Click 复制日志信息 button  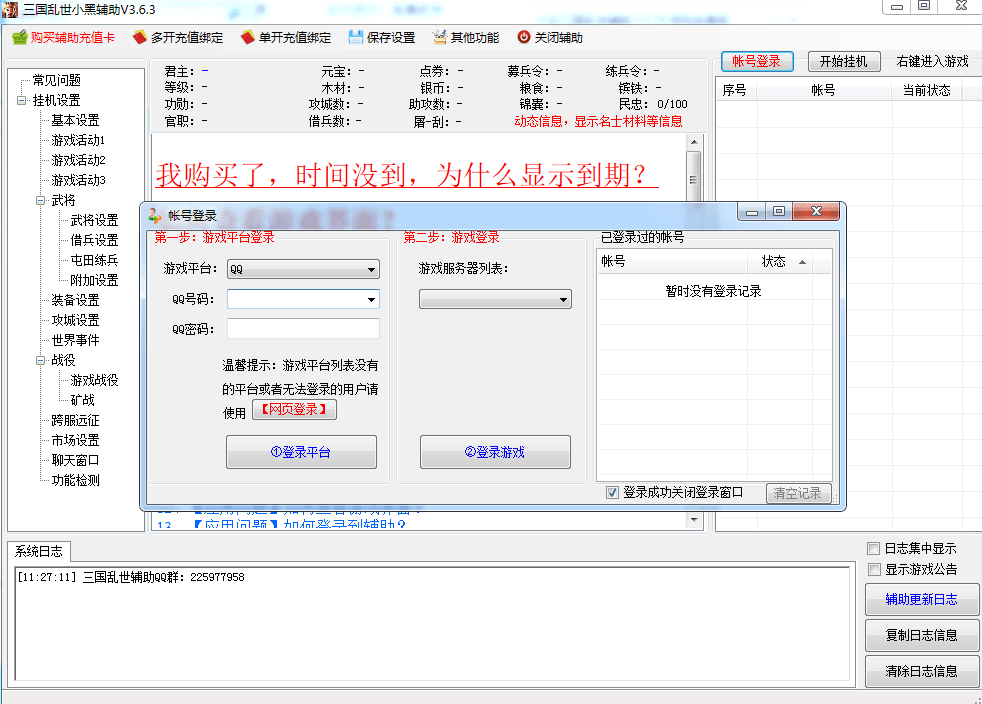[921, 635]
